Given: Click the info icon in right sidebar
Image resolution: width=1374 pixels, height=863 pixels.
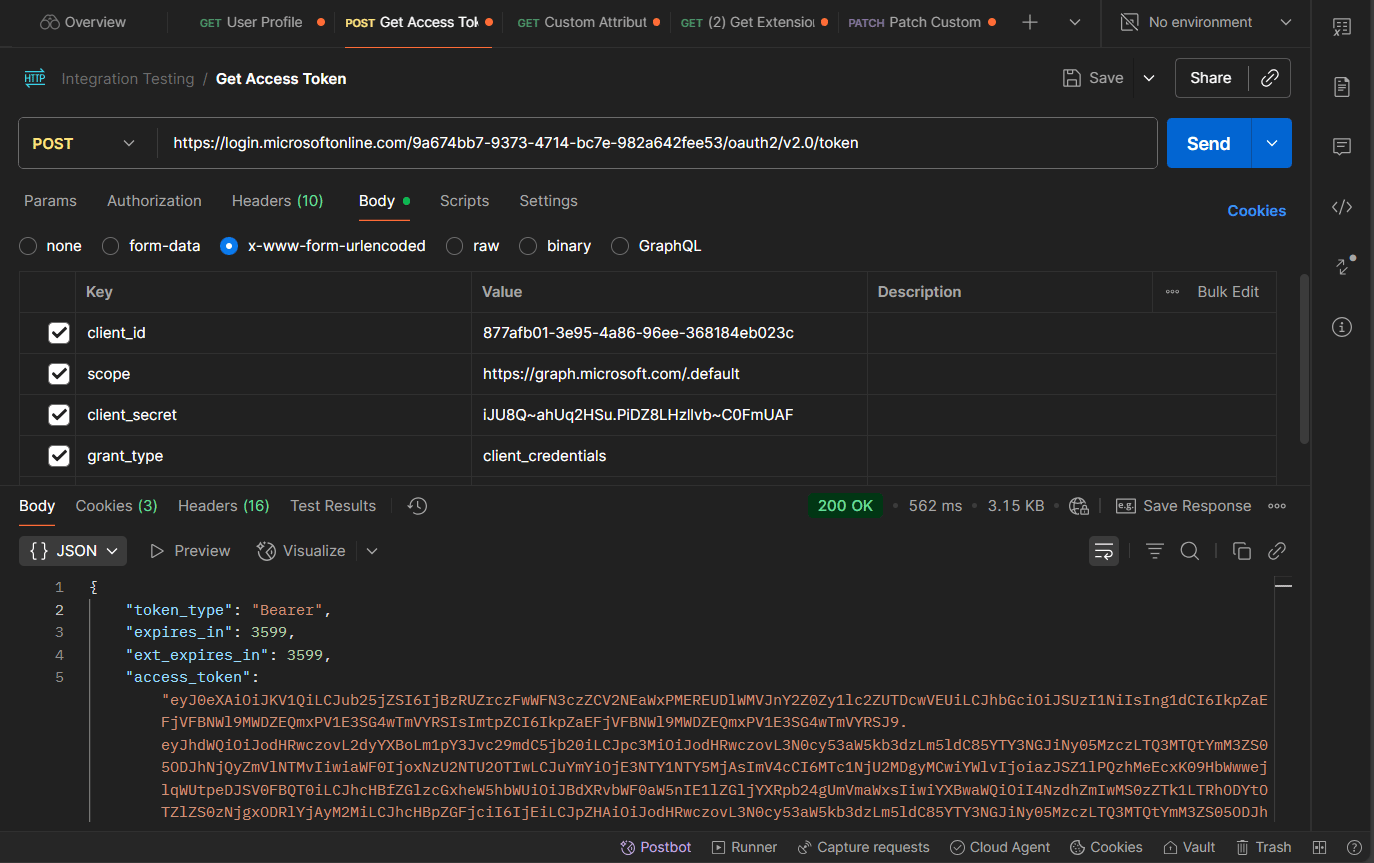Looking at the screenshot, I should [1342, 327].
